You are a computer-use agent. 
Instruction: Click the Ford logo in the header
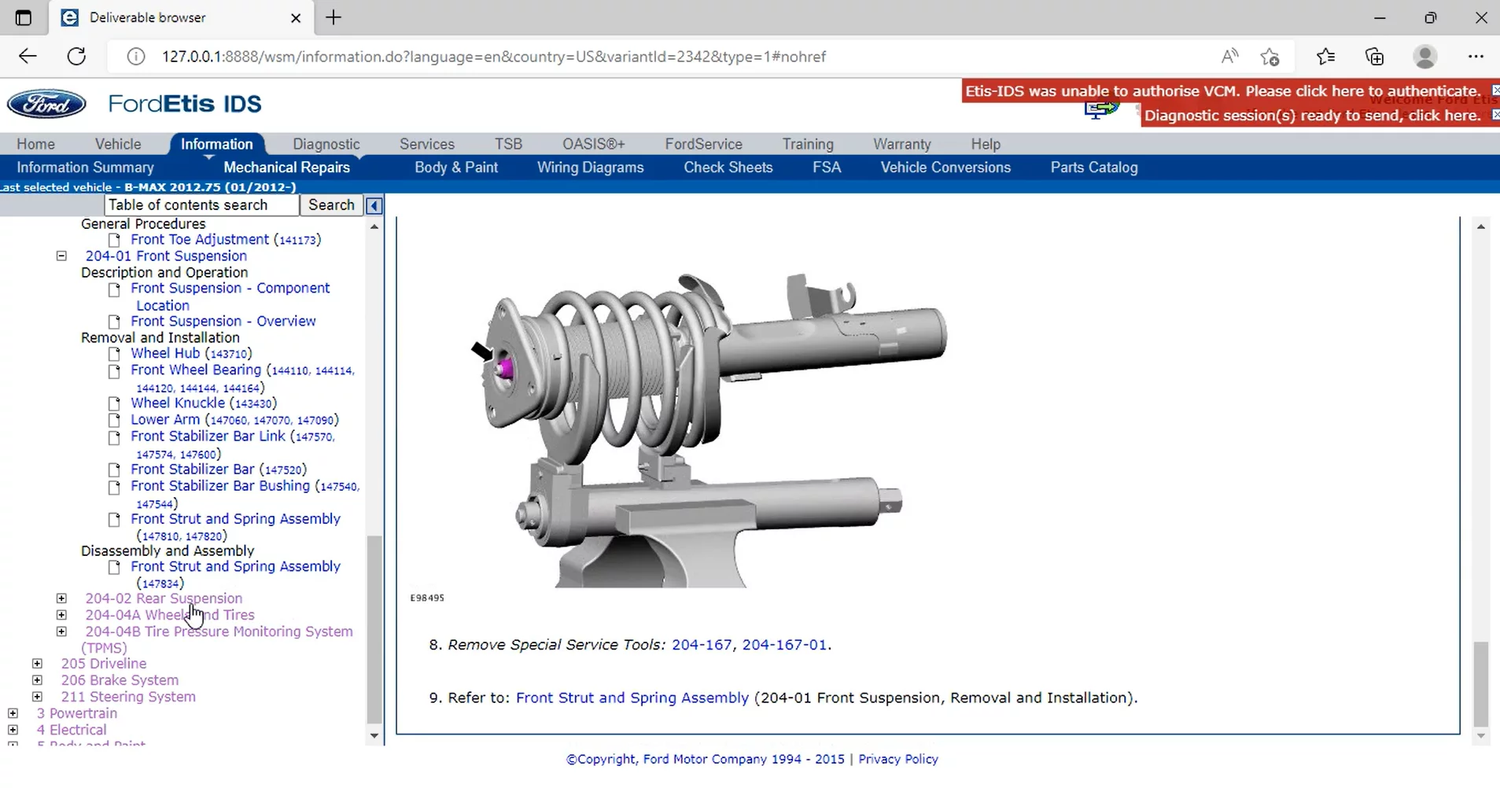click(x=46, y=104)
